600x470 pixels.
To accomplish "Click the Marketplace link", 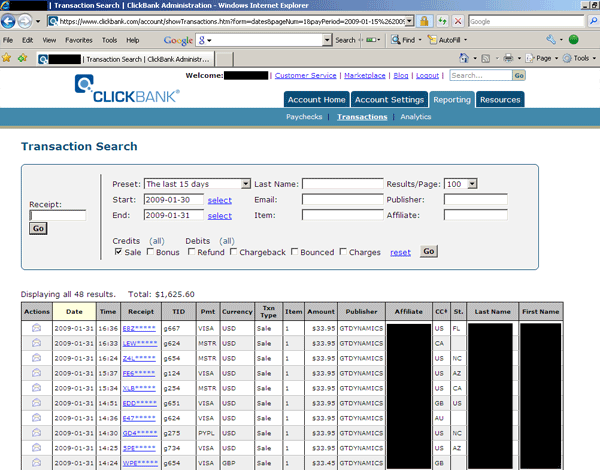I will point(365,75).
